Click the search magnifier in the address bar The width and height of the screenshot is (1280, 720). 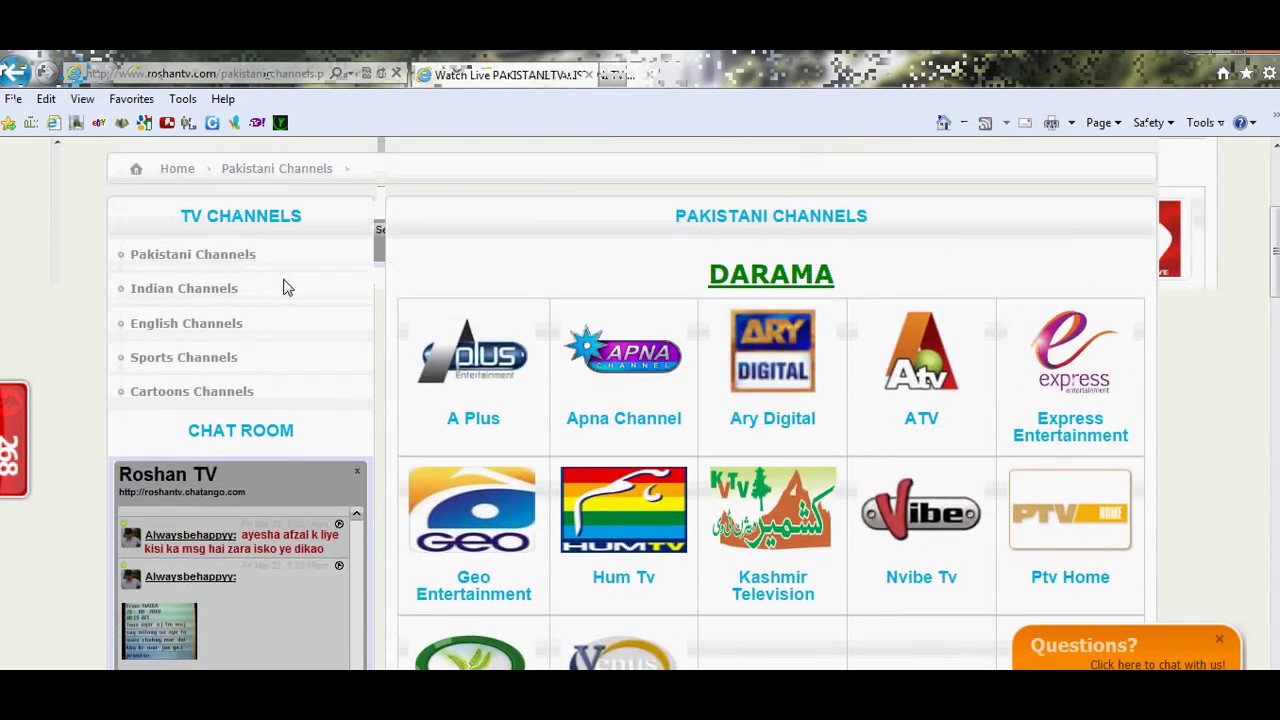tap(337, 73)
